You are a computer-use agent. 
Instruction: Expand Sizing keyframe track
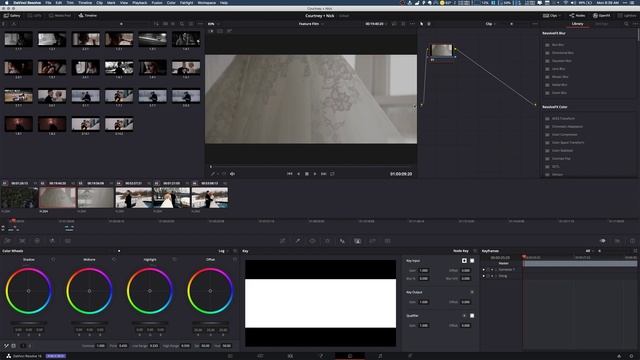pyautogui.click(x=484, y=276)
